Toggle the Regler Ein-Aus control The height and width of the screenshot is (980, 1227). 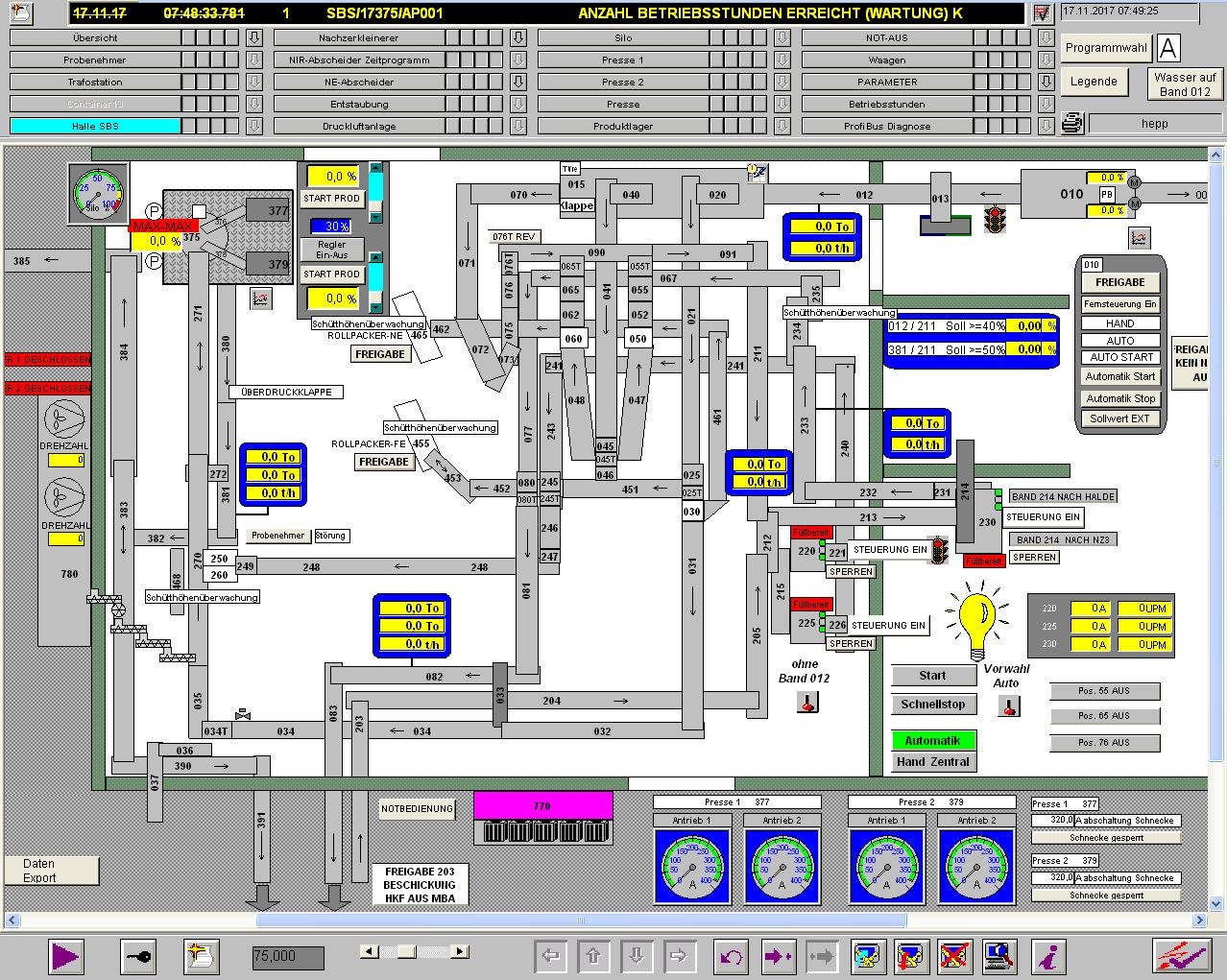[332, 250]
